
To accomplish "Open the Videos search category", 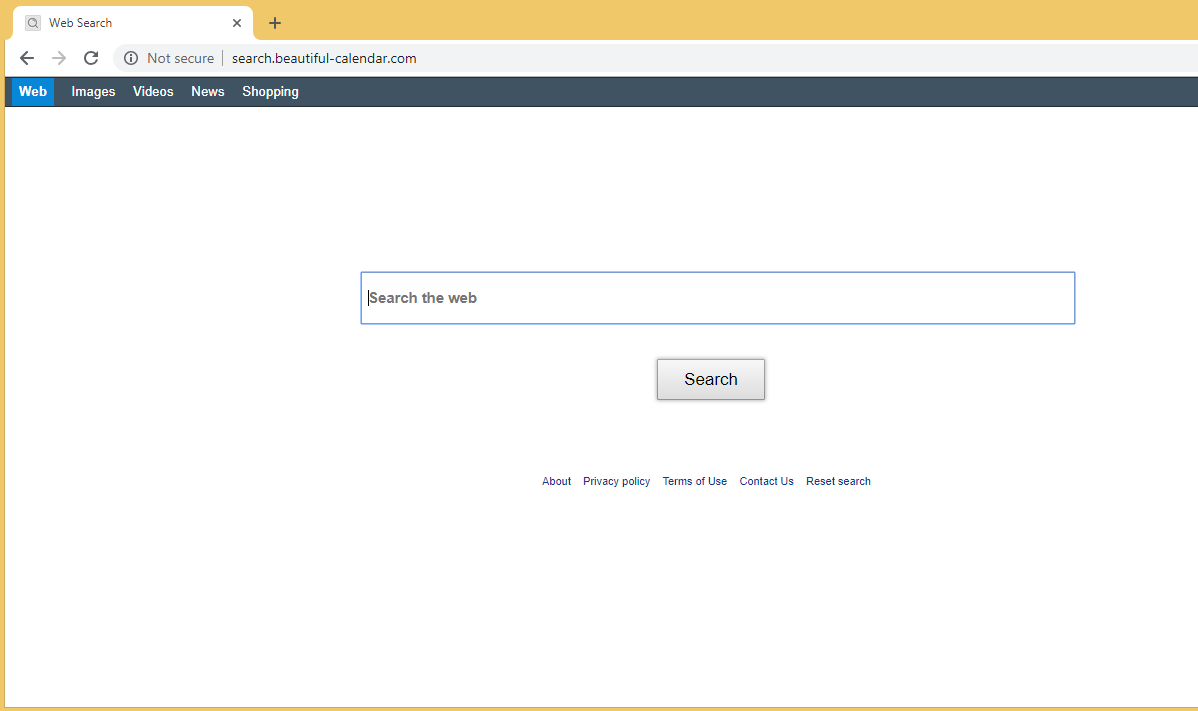I will (153, 92).
